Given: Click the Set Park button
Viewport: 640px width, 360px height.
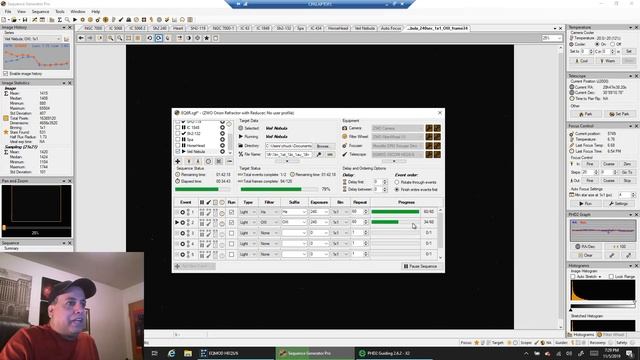Looking at the screenshot, I should (x=619, y=114).
